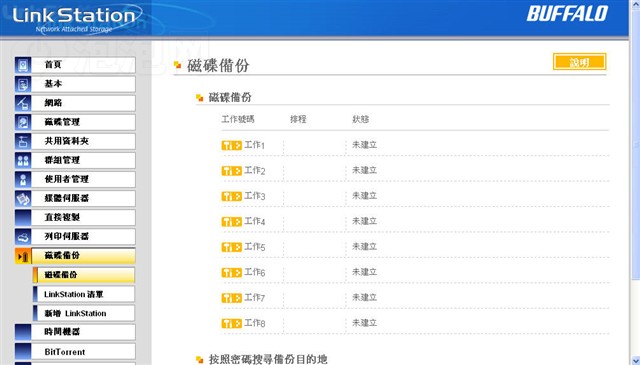Screen dimensions: 640x365
Task: Click the orange 說明 help button
Action: 579,62
